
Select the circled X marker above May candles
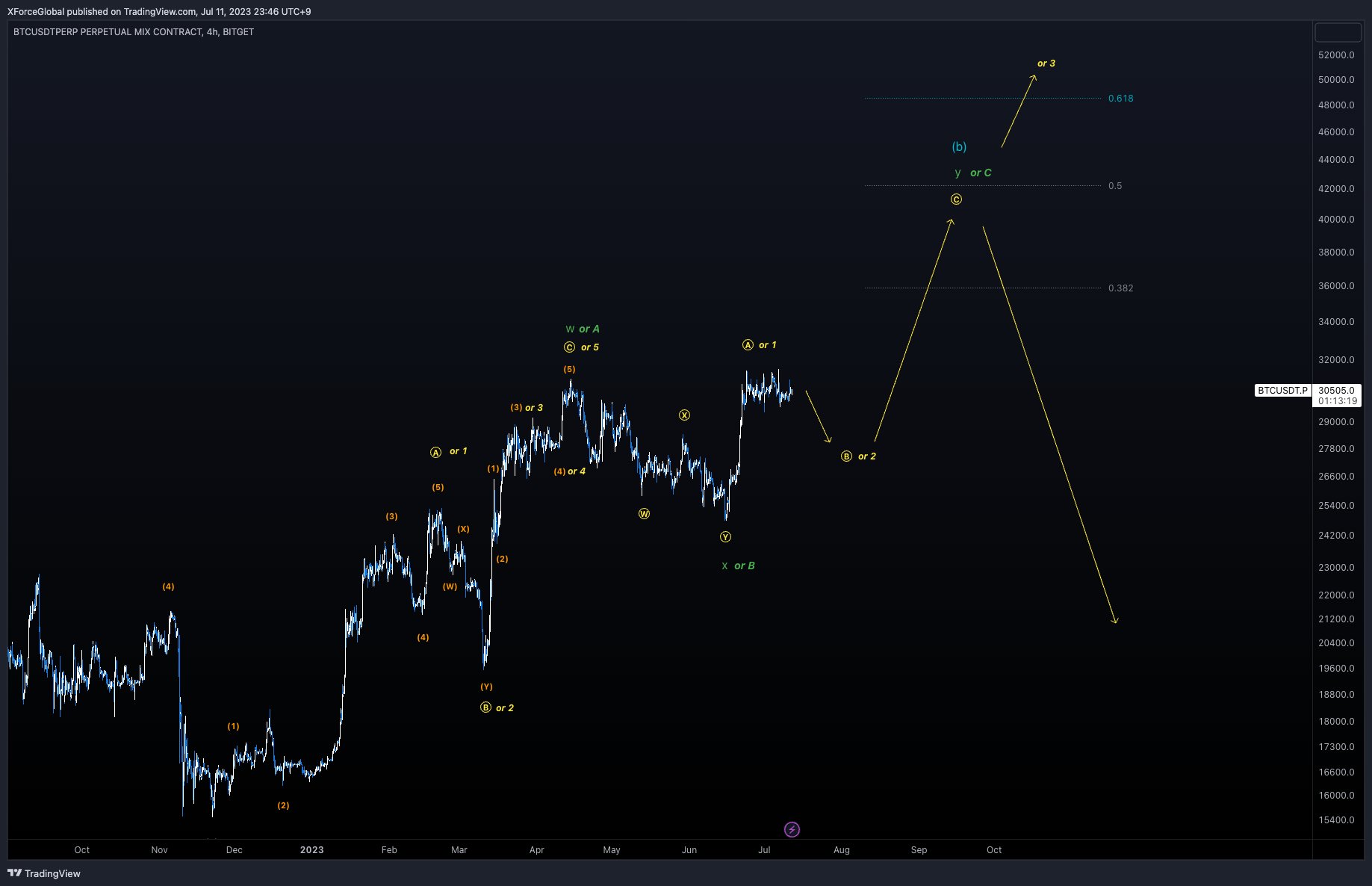click(685, 415)
